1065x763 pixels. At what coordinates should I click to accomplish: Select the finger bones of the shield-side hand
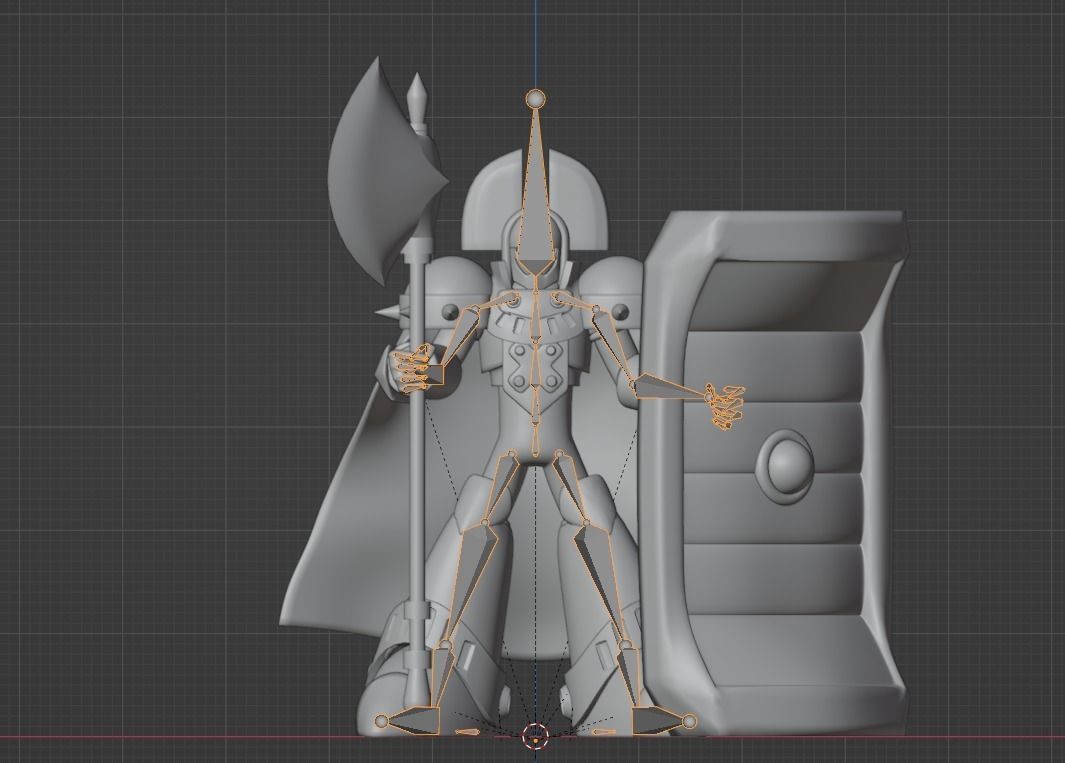click(726, 406)
